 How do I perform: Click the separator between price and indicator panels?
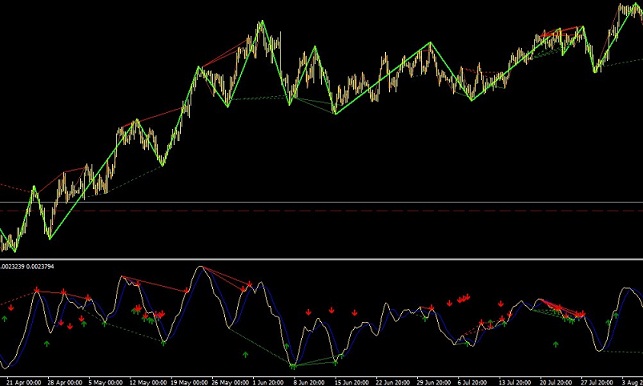(x=322, y=258)
